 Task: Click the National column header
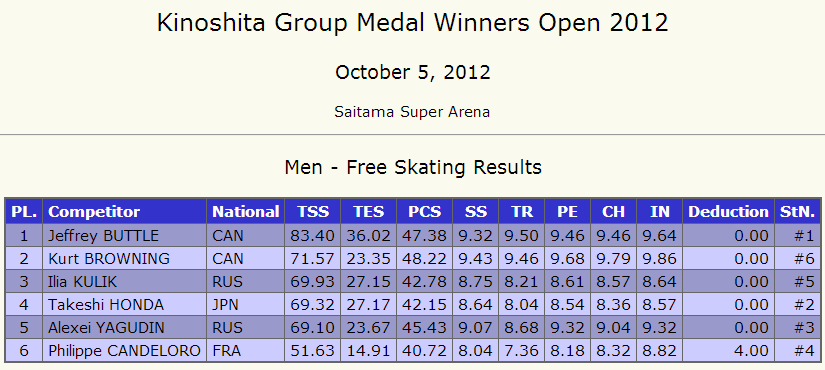pos(246,212)
